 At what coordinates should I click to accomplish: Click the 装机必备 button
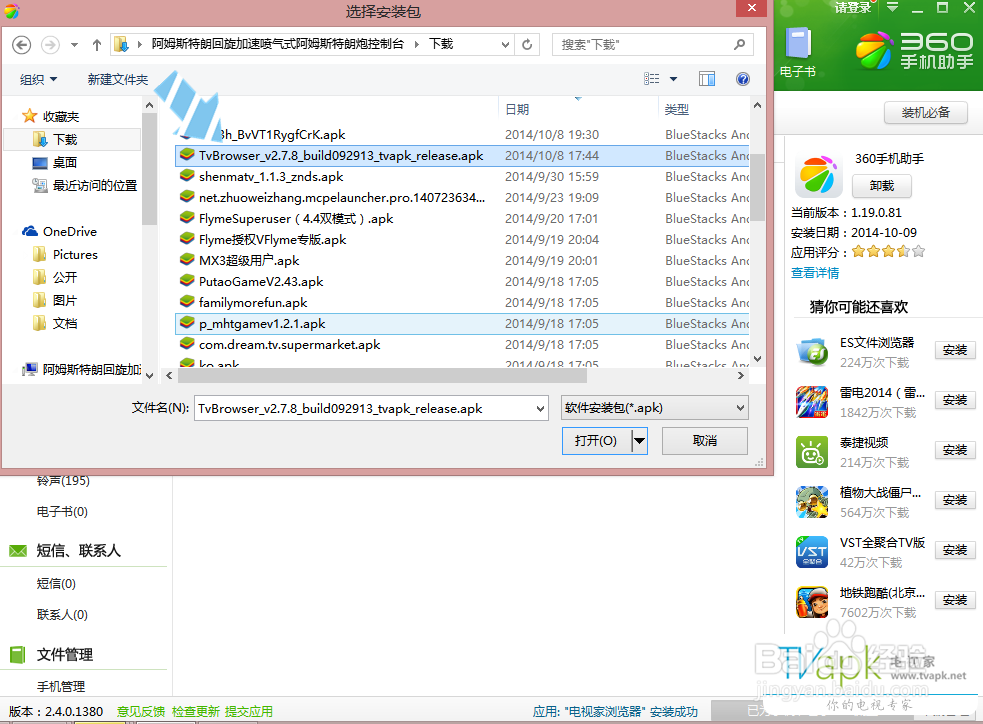pyautogui.click(x=925, y=113)
